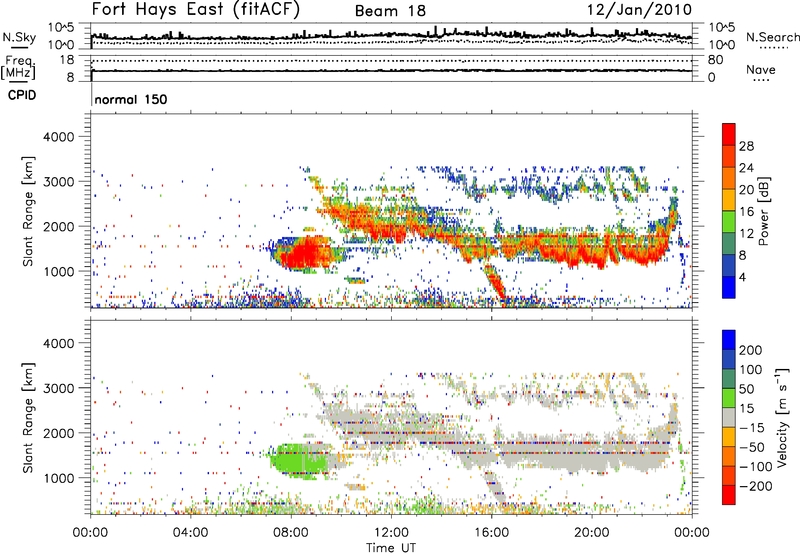Click the '80' tick on the Nave axis
The image size is (800, 554).
point(715,60)
